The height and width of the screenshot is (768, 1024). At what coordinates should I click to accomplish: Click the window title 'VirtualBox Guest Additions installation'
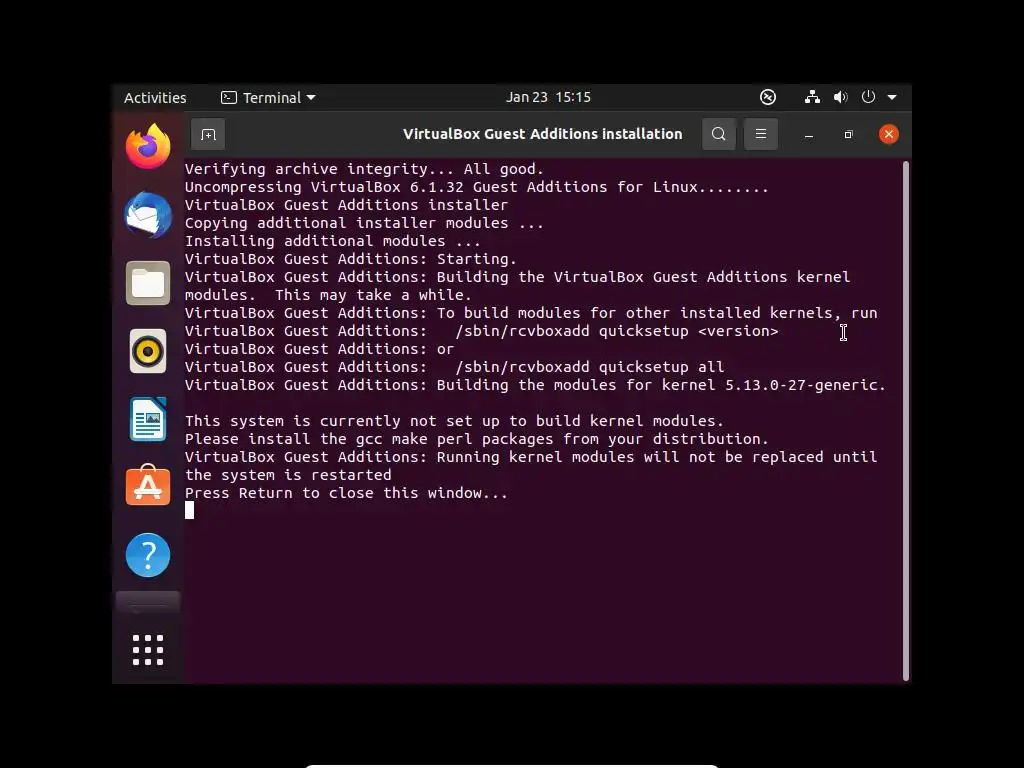coord(543,134)
